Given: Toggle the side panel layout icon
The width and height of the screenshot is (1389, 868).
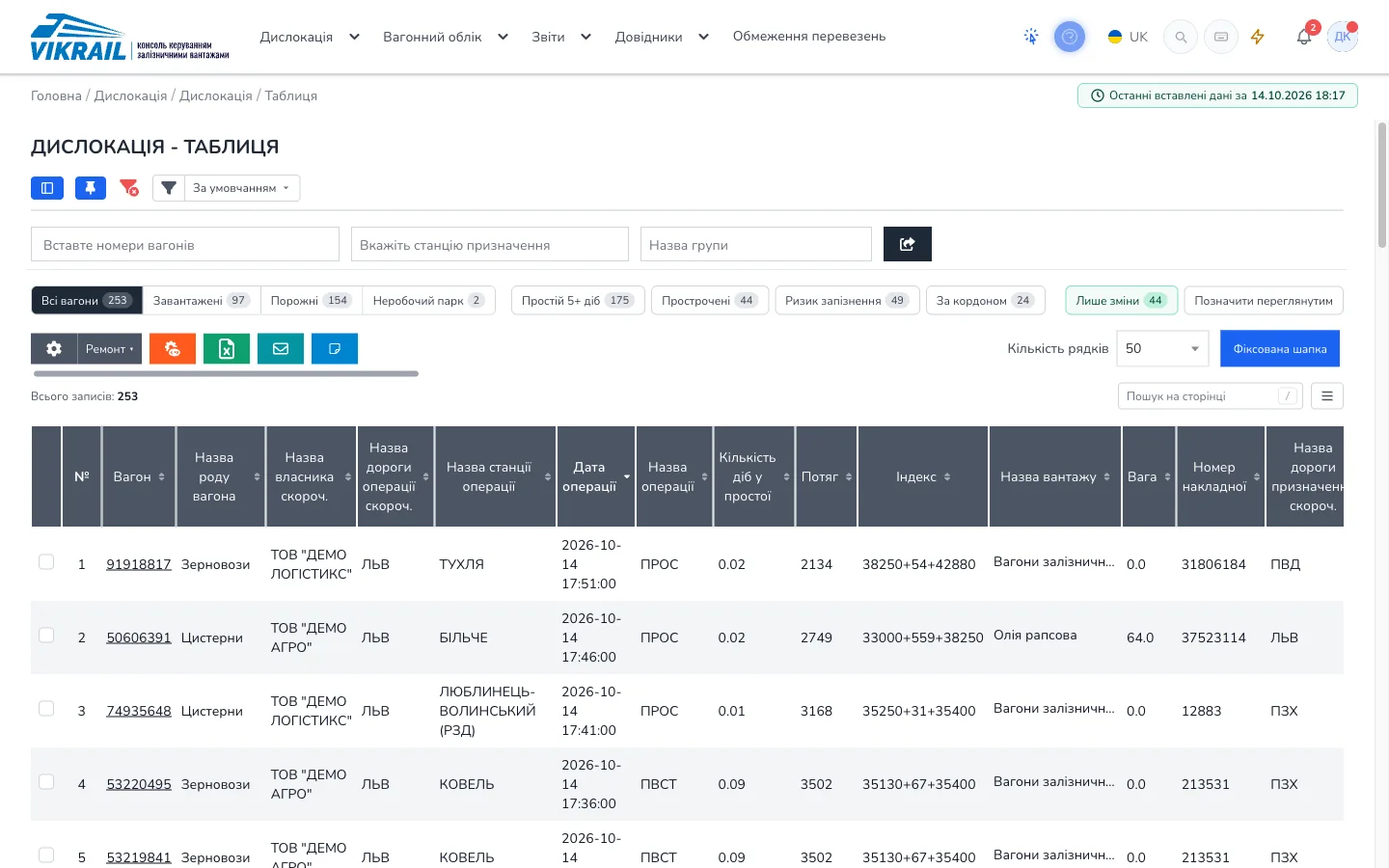Looking at the screenshot, I should coord(47,188).
